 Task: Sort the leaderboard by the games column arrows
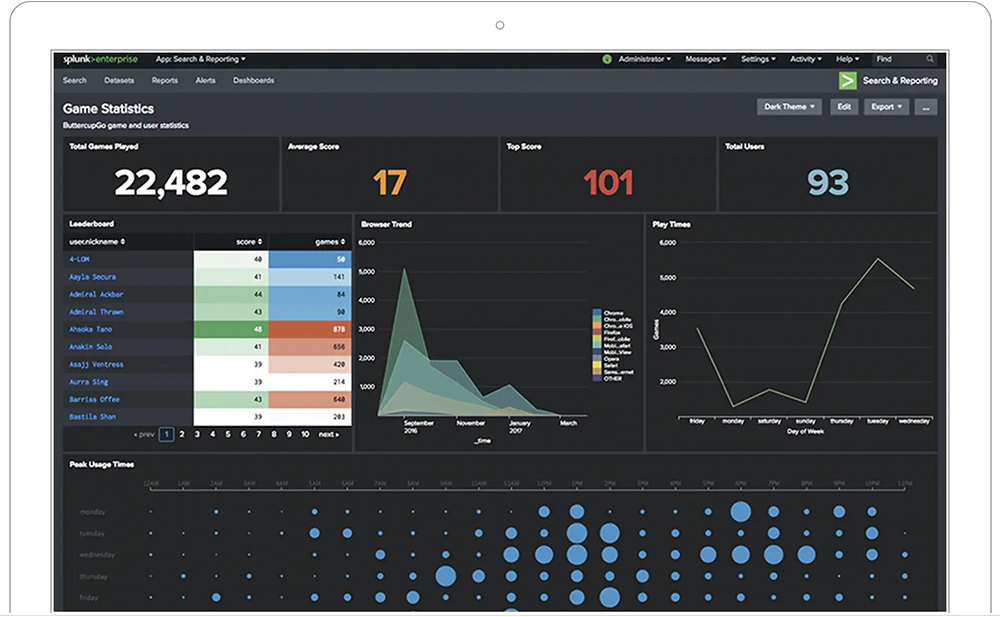pyautogui.click(x=343, y=242)
